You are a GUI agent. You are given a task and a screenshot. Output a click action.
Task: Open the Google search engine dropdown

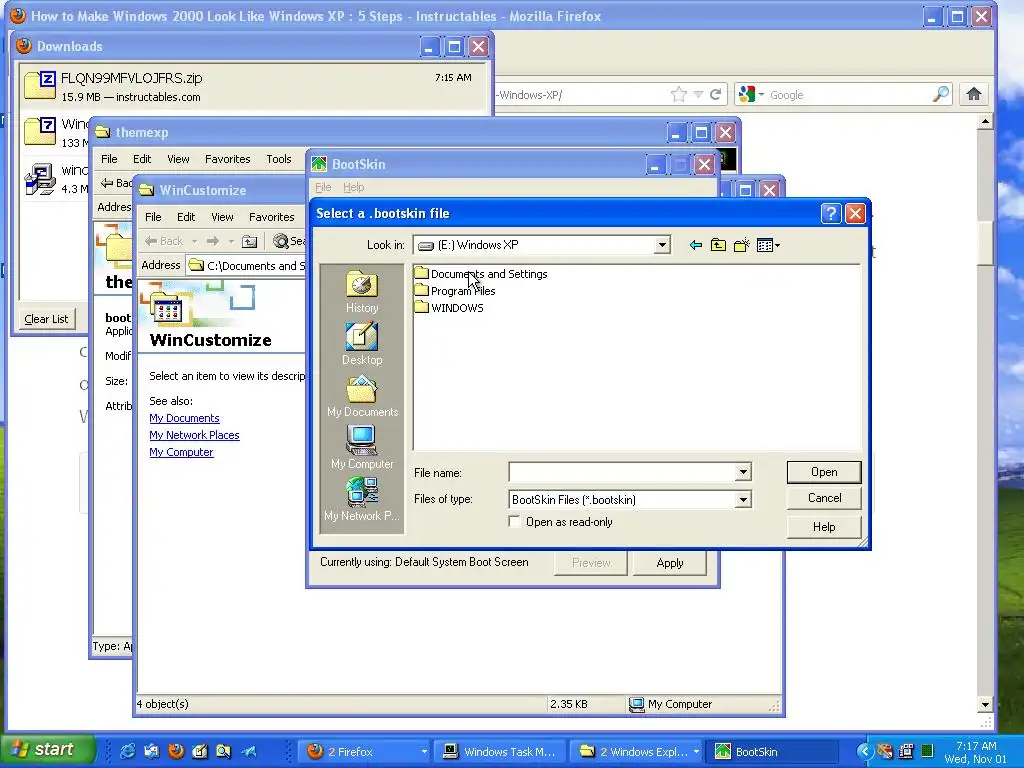coord(752,95)
